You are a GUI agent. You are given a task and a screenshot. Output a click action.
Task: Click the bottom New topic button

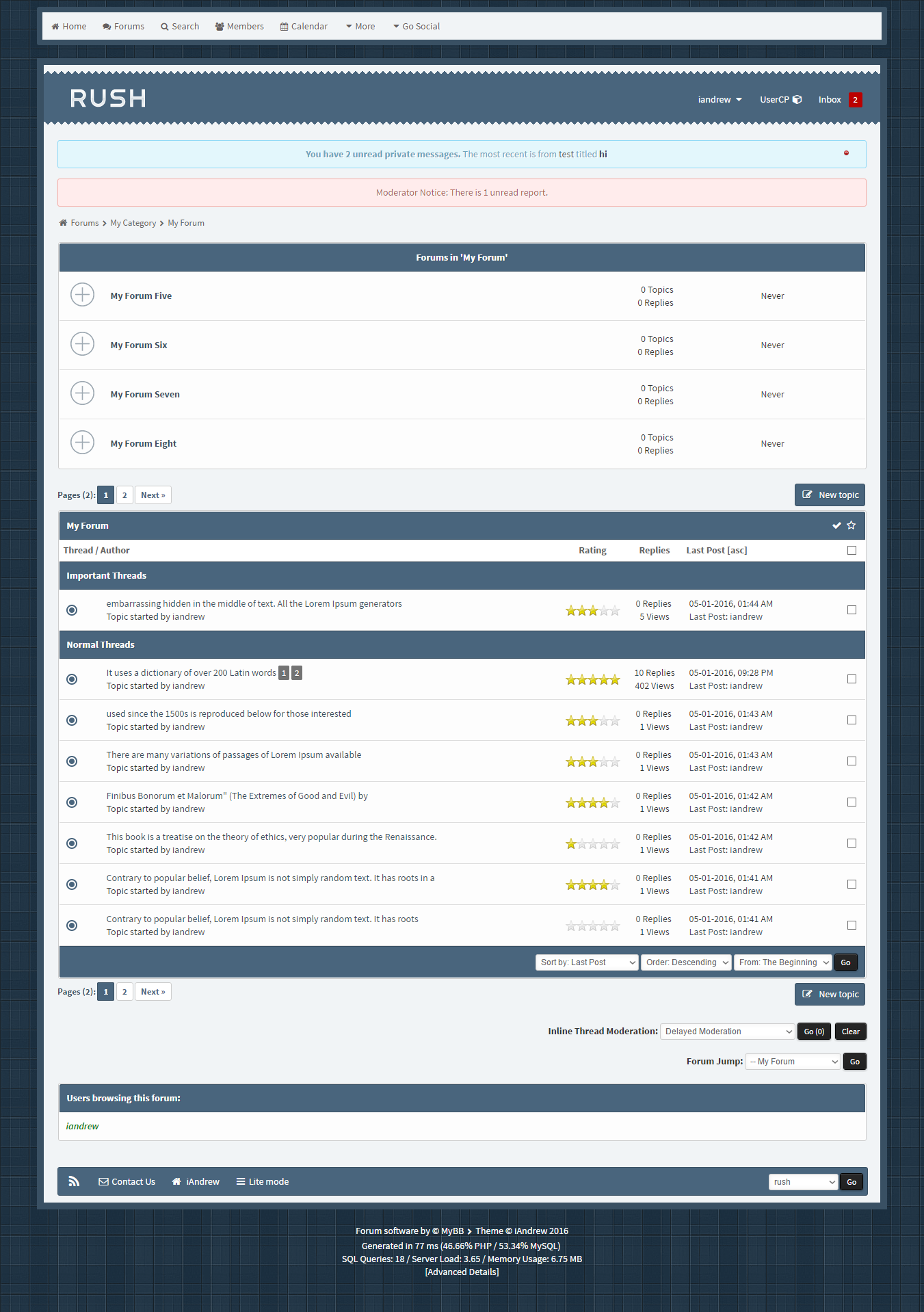coord(830,995)
